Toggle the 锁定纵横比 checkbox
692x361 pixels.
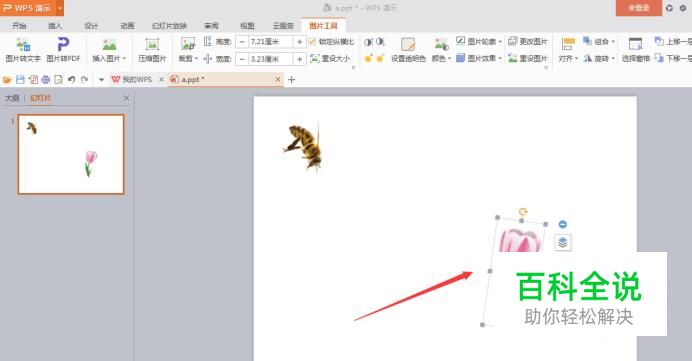(313, 42)
